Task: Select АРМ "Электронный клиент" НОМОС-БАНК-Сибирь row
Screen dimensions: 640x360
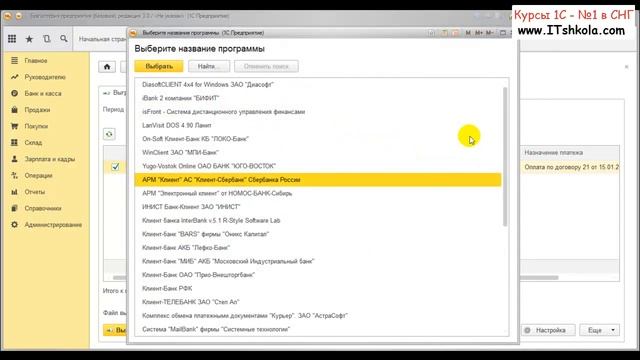Action: [318, 193]
